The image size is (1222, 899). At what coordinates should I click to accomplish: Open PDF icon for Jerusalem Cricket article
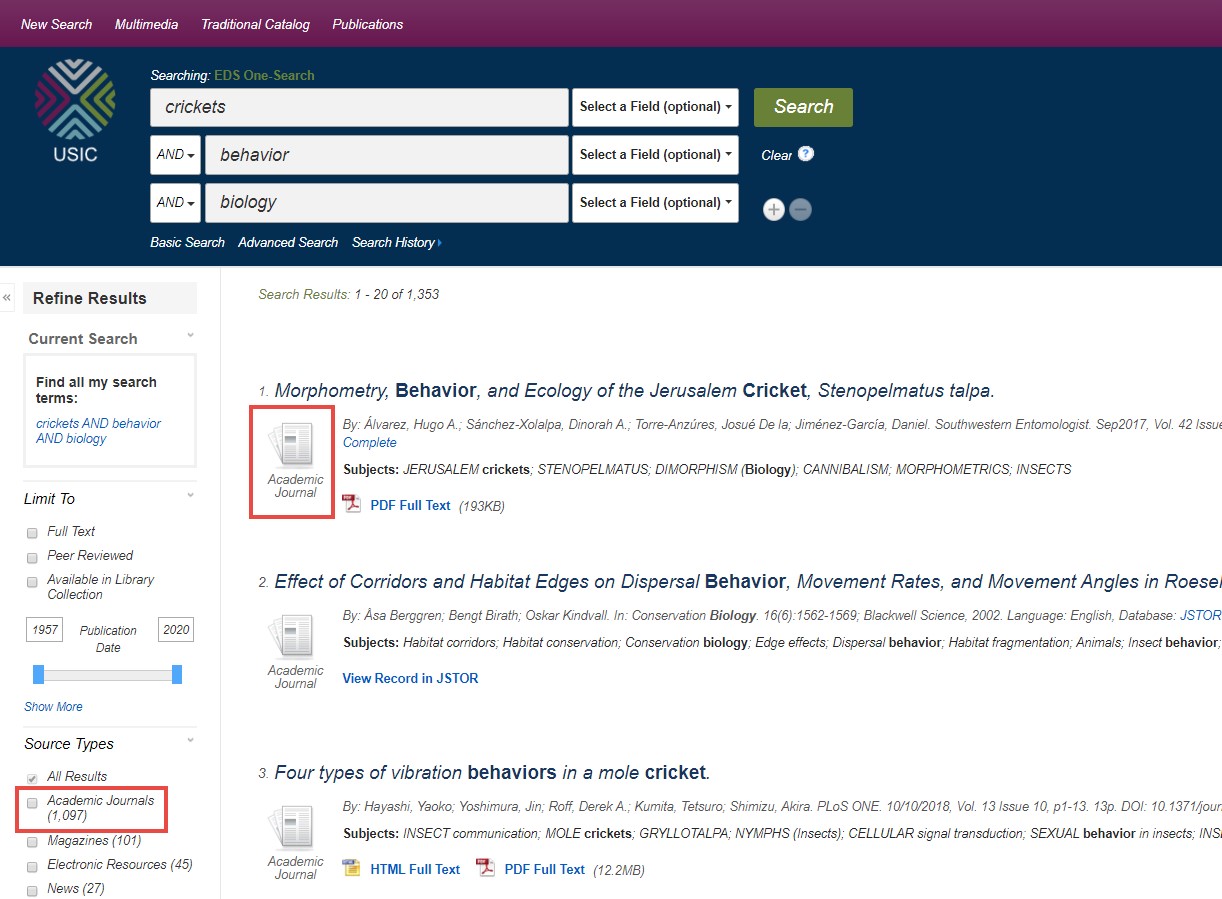(351, 503)
